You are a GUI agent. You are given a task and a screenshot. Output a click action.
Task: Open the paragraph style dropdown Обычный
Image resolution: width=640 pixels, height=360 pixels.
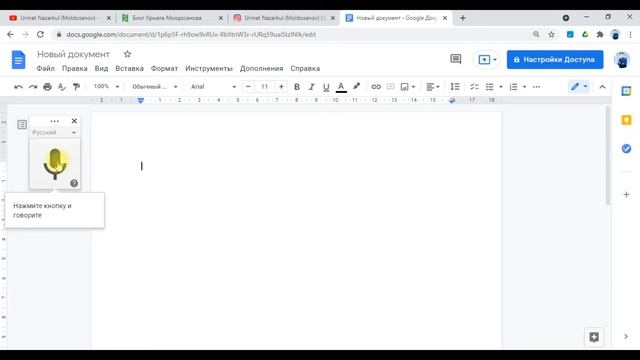(155, 87)
